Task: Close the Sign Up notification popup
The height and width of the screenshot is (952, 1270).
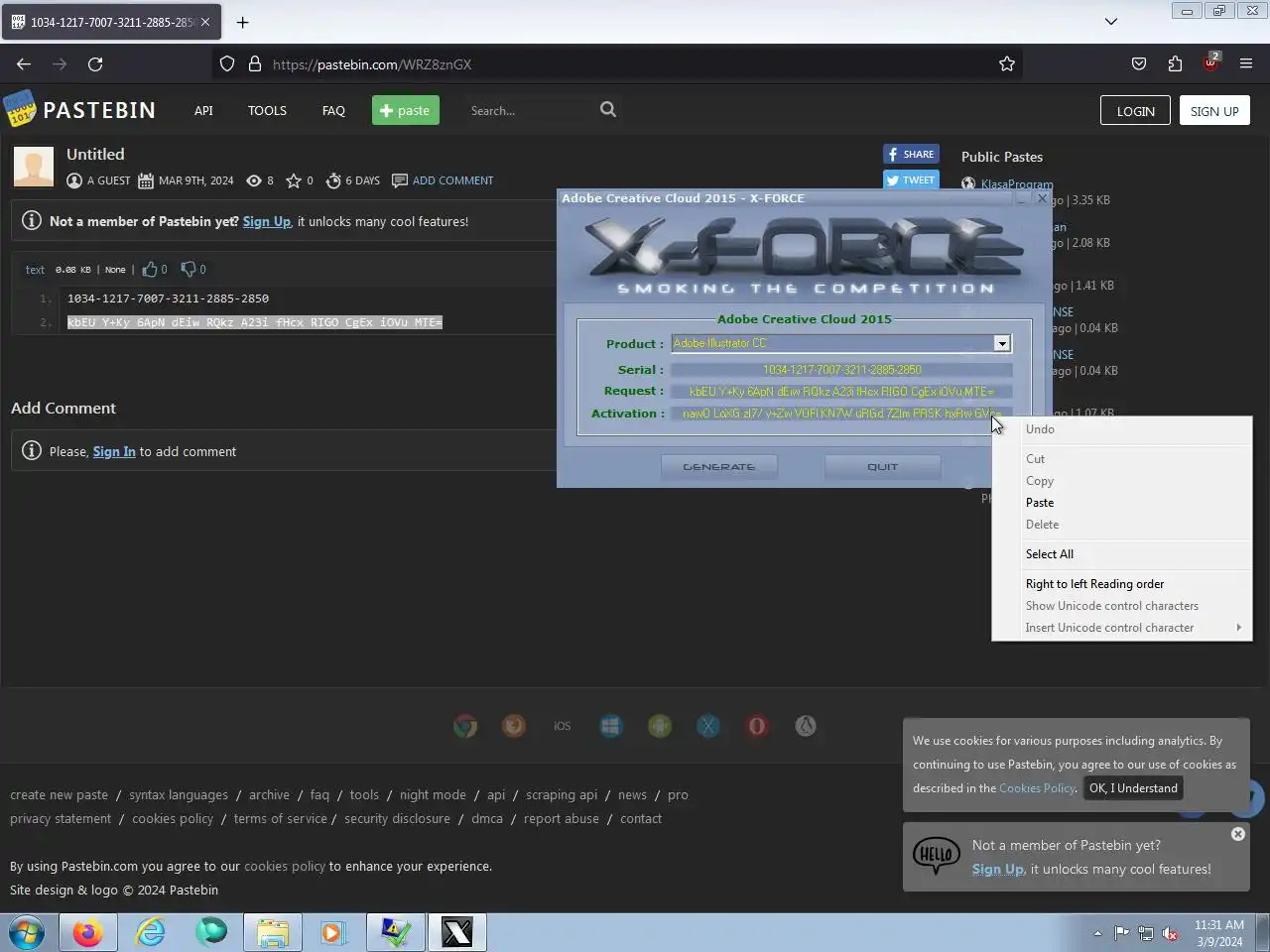Action: 1237,834
